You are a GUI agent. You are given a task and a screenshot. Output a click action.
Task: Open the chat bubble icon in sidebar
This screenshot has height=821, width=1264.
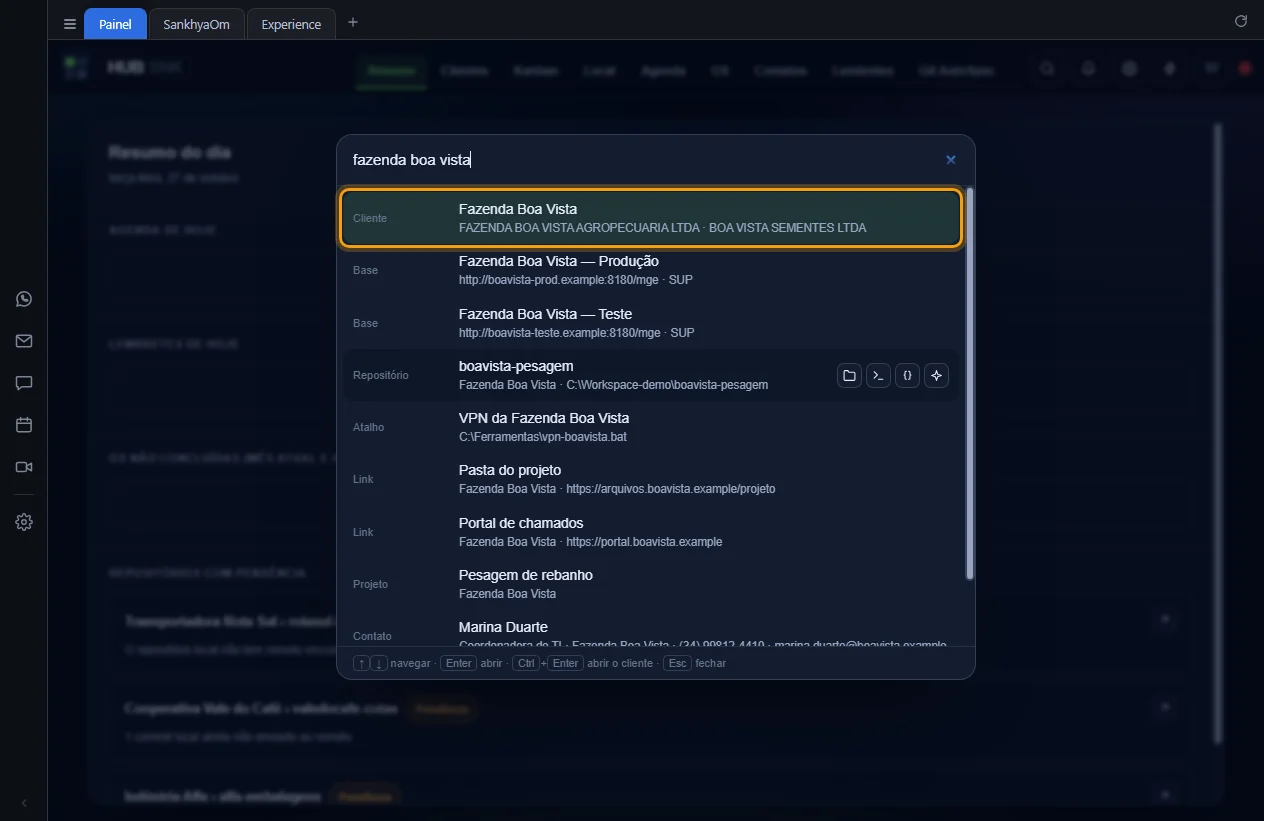24,383
